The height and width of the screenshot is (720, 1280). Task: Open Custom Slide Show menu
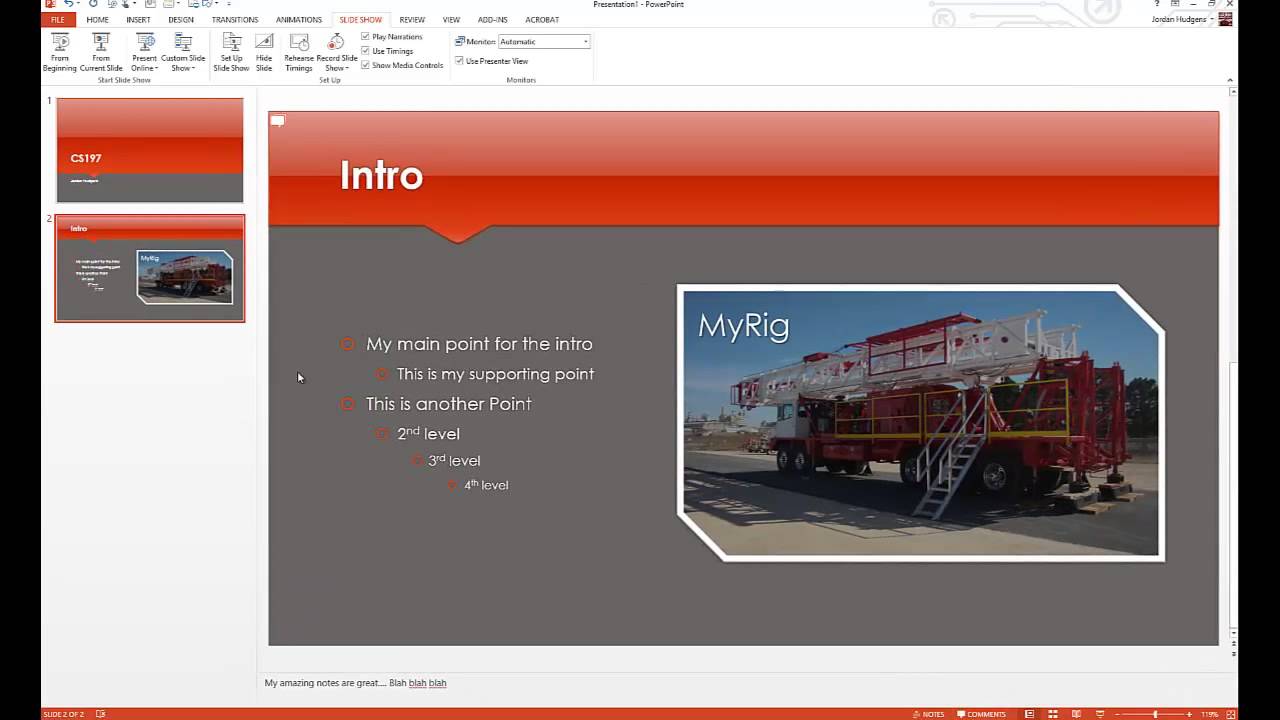(183, 52)
